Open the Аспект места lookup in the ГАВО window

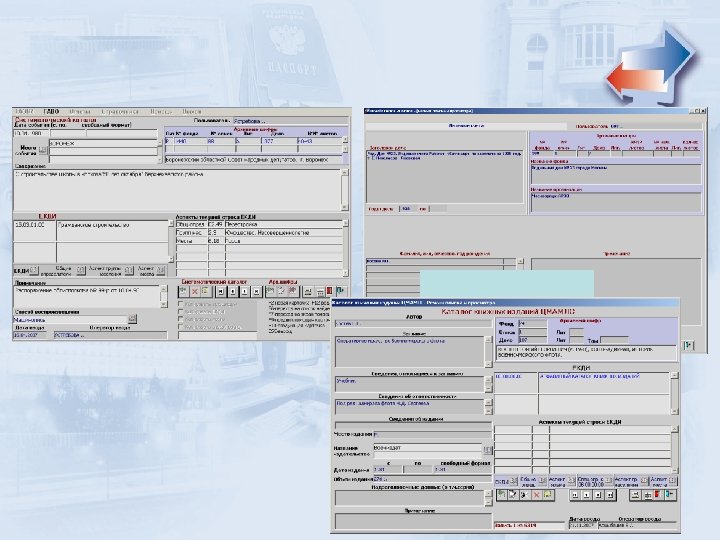coord(161,270)
